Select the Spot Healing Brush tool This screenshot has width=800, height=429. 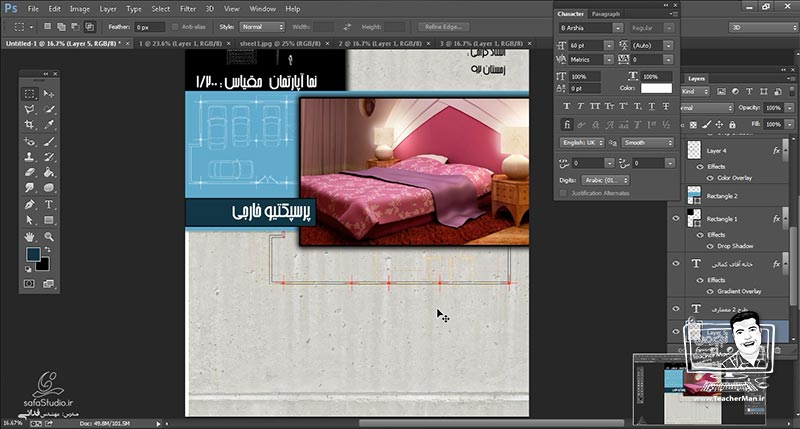click(x=30, y=141)
